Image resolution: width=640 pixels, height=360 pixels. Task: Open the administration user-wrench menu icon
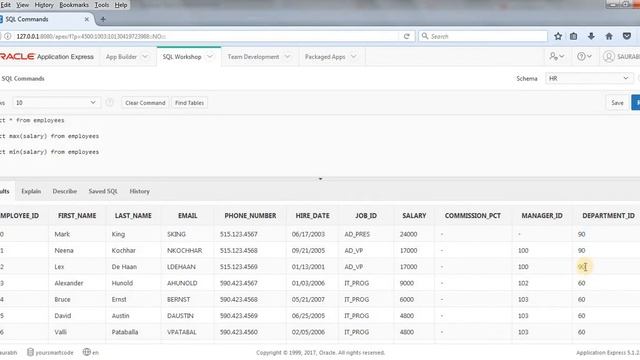[556, 56]
